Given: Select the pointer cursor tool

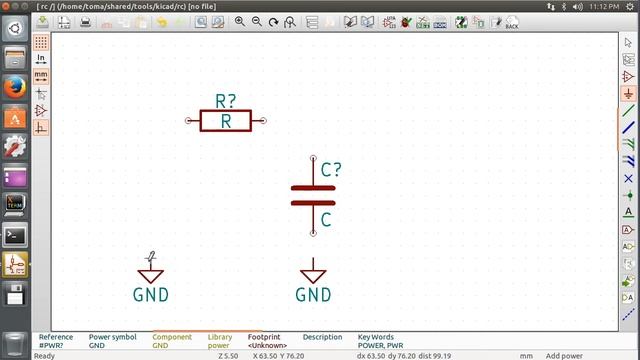Looking at the screenshot, I should coord(628,42).
